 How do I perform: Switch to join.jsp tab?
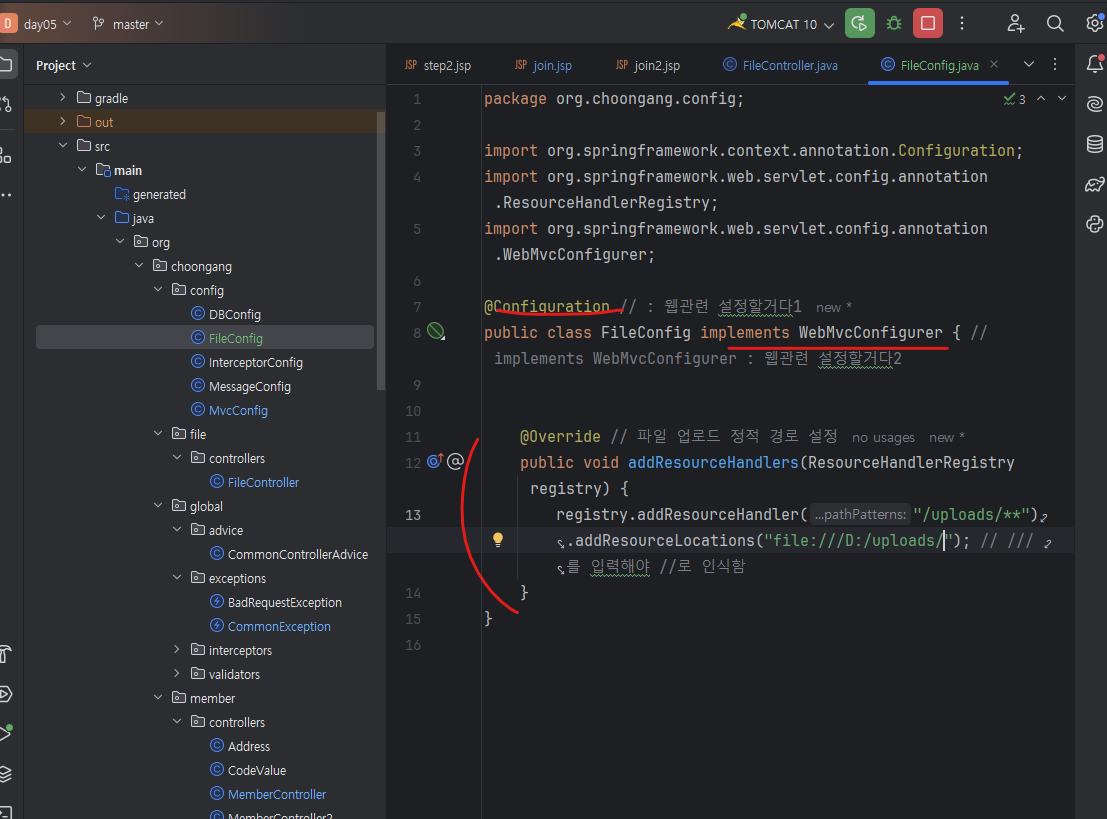544,65
